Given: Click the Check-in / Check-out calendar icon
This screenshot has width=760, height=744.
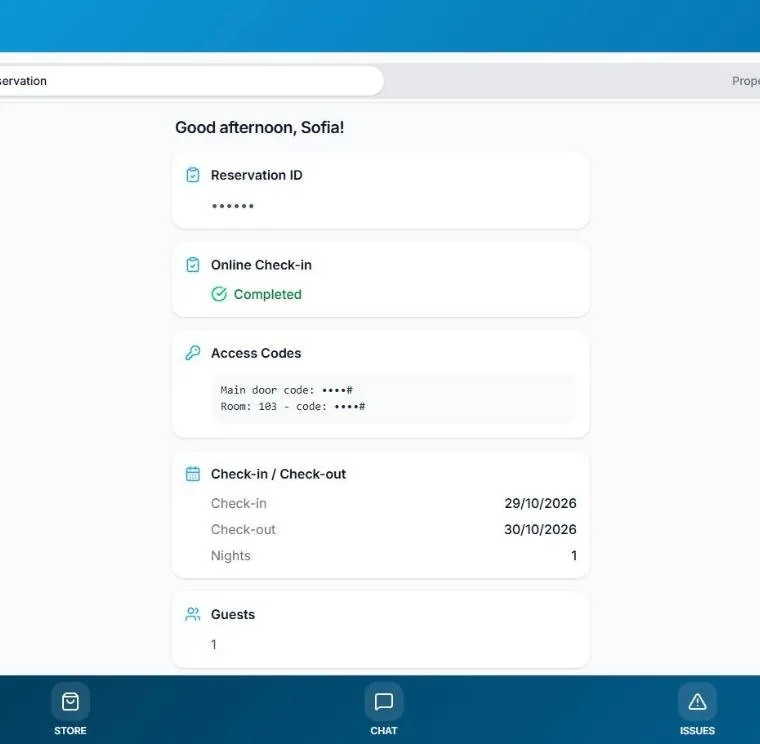Looking at the screenshot, I should [193, 474].
